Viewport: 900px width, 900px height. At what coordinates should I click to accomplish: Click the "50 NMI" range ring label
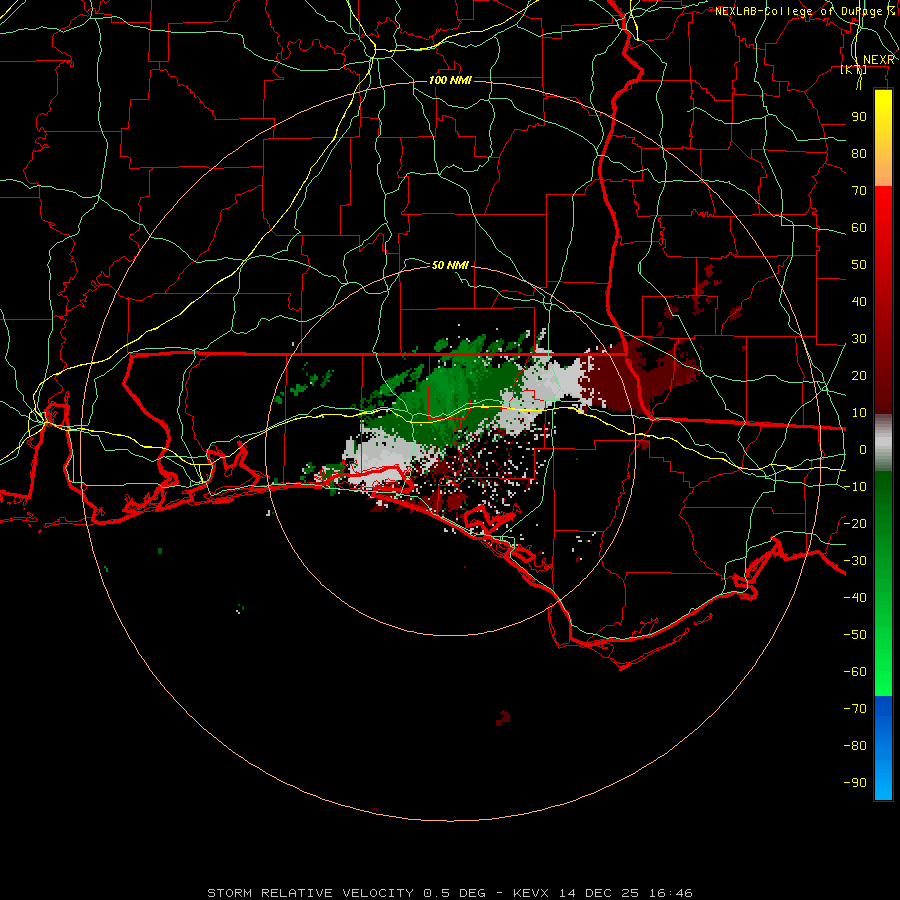pyautogui.click(x=450, y=265)
